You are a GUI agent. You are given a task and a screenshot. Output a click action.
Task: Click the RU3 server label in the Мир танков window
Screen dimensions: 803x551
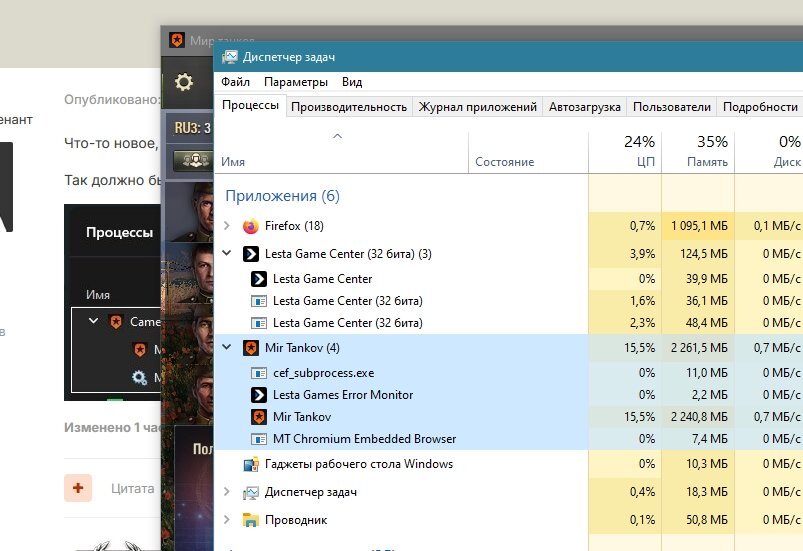pyautogui.click(x=193, y=128)
